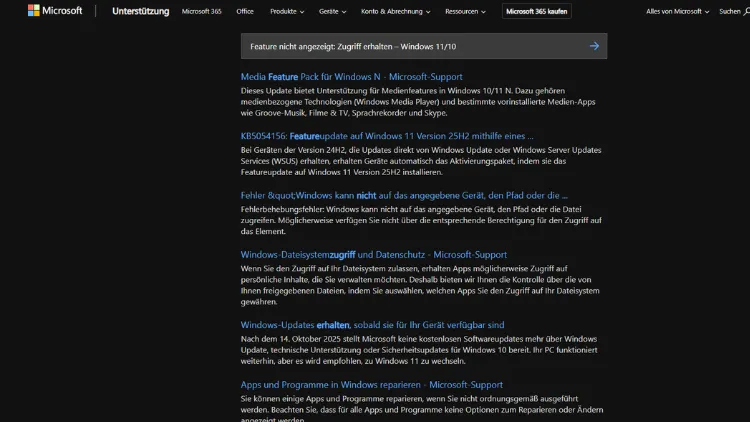Submit search with the arrow icon
This screenshot has height=422, width=750.
[x=594, y=46]
